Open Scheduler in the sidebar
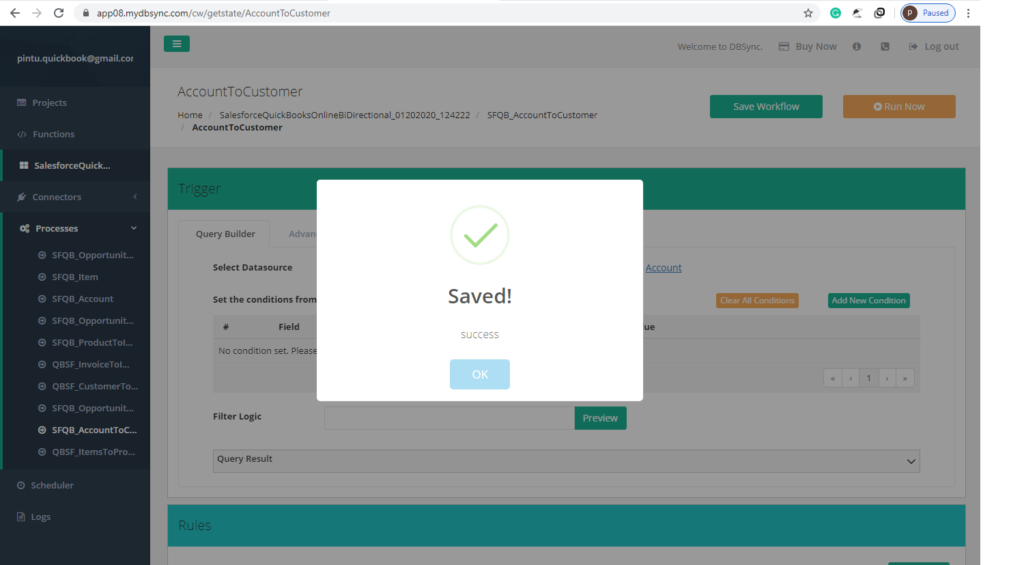 tap(52, 485)
